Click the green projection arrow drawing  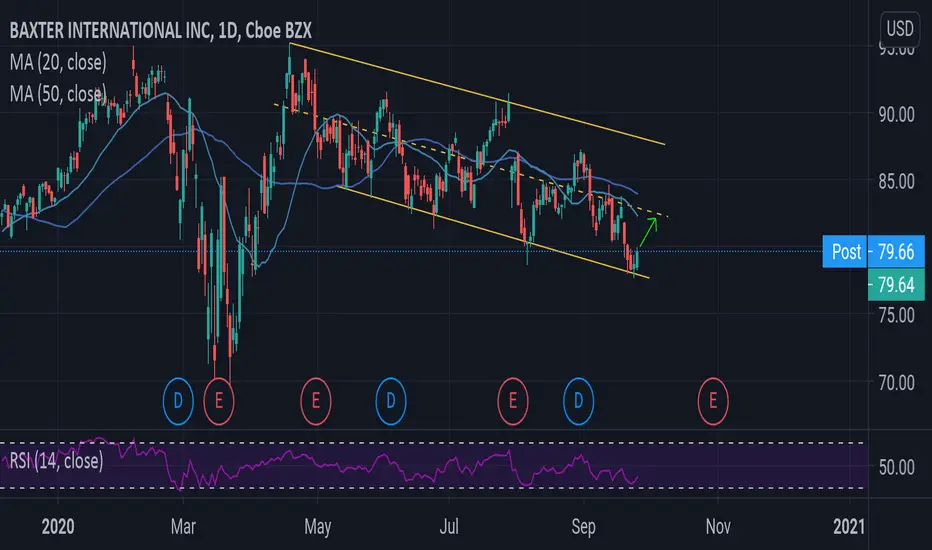click(648, 232)
